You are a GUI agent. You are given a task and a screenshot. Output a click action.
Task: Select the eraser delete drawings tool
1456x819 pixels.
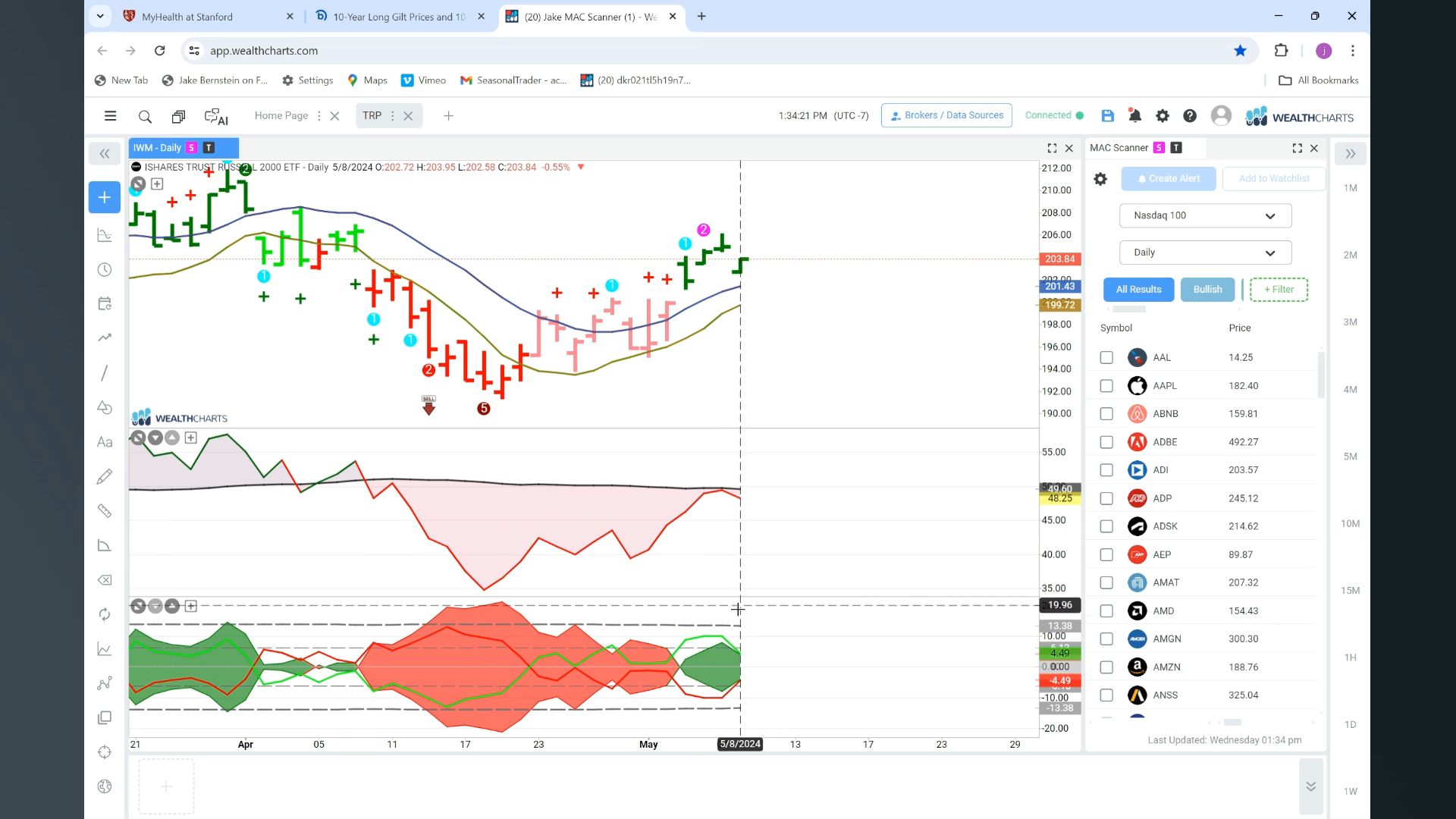coord(105,580)
